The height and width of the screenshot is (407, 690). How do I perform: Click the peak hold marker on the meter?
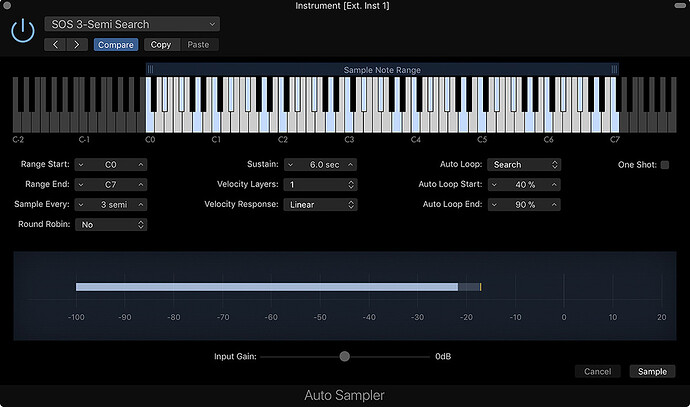[480, 287]
